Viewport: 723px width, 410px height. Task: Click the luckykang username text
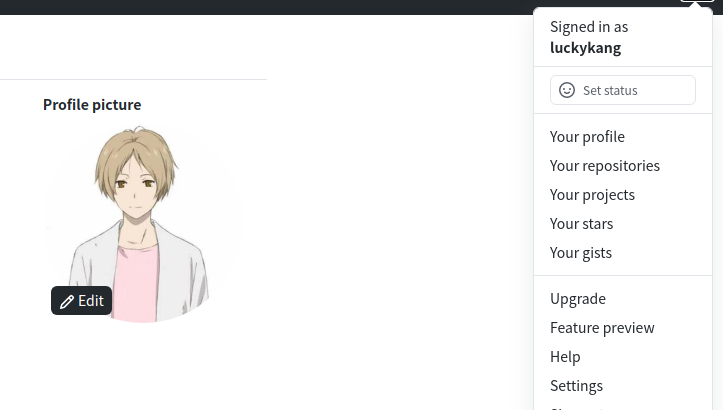coord(585,48)
